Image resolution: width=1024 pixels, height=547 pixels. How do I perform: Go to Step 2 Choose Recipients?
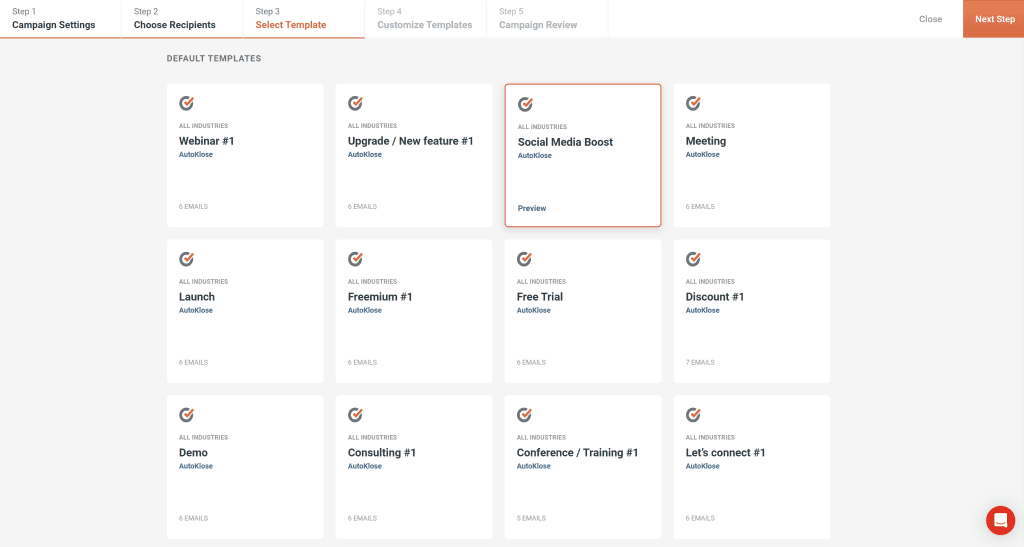(x=182, y=19)
